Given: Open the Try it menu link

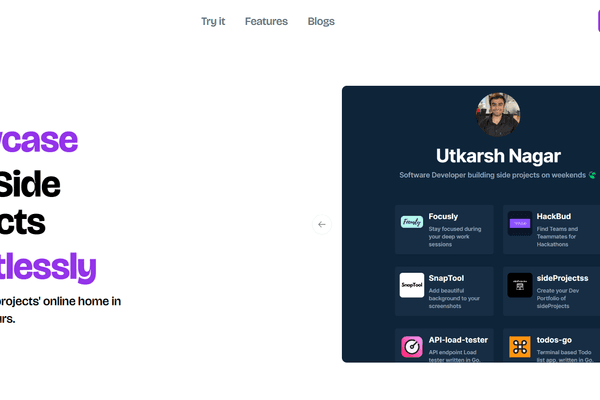Looking at the screenshot, I should click(x=213, y=21).
